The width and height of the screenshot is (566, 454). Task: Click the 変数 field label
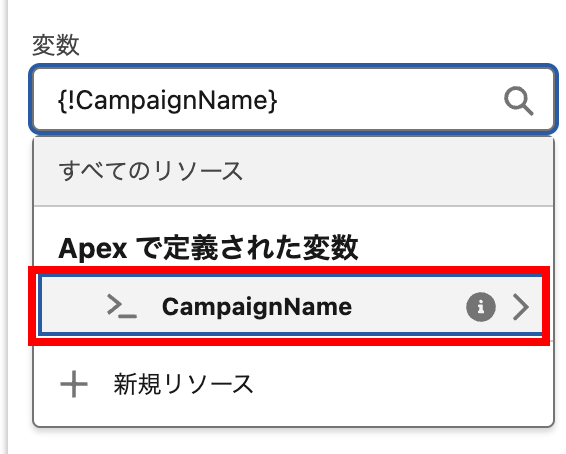tap(56, 45)
